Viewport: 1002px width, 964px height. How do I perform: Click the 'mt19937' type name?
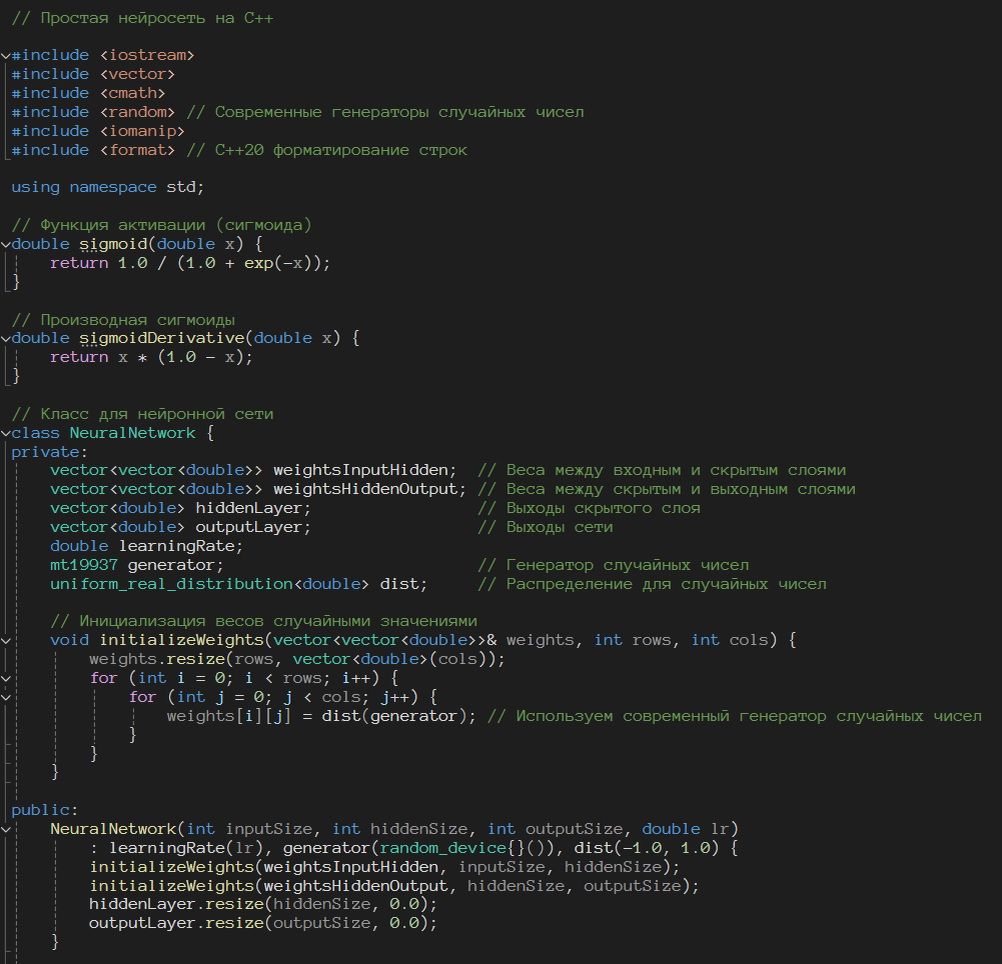pos(84,565)
